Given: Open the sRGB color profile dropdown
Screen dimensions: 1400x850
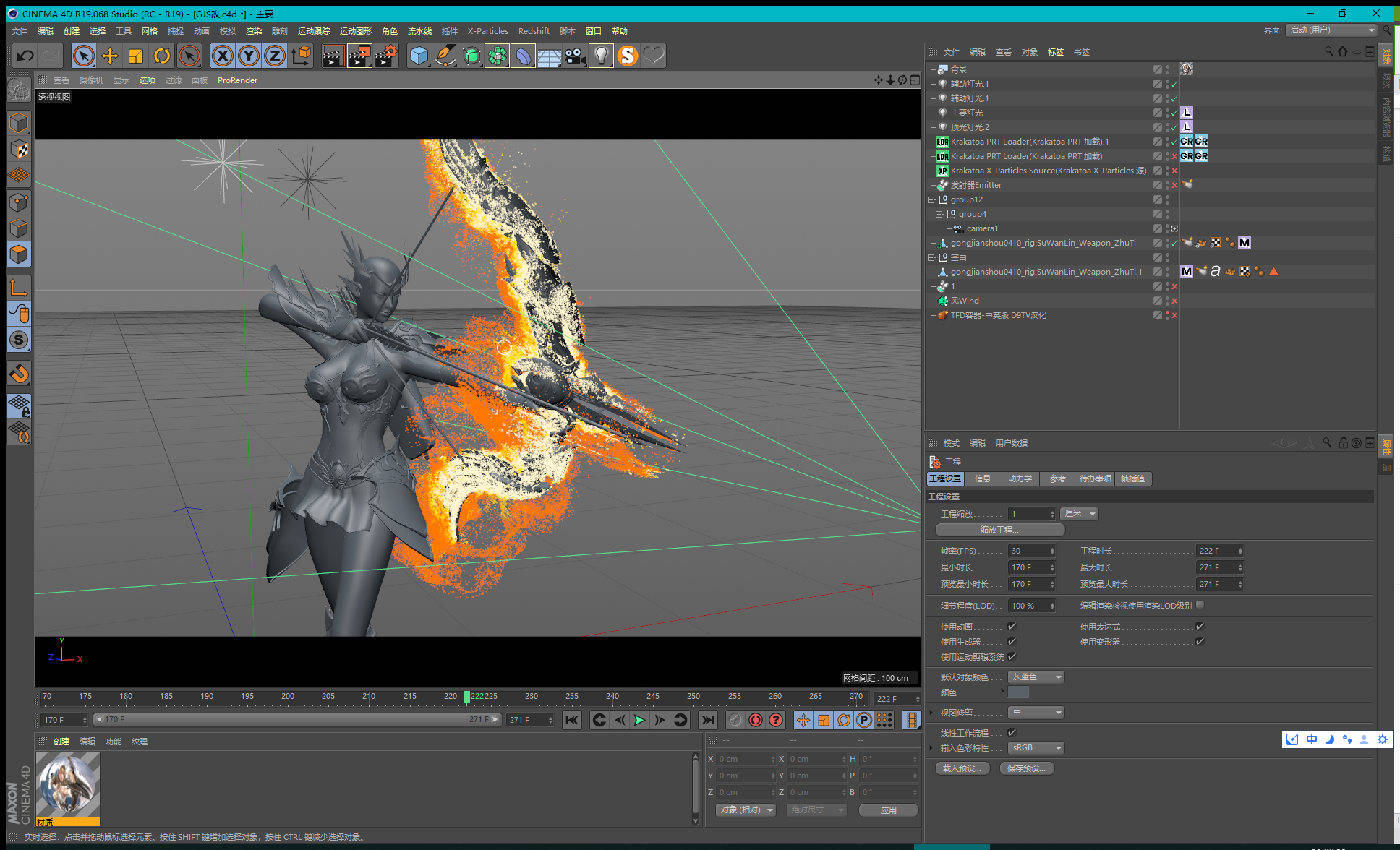Looking at the screenshot, I should pos(1036,748).
